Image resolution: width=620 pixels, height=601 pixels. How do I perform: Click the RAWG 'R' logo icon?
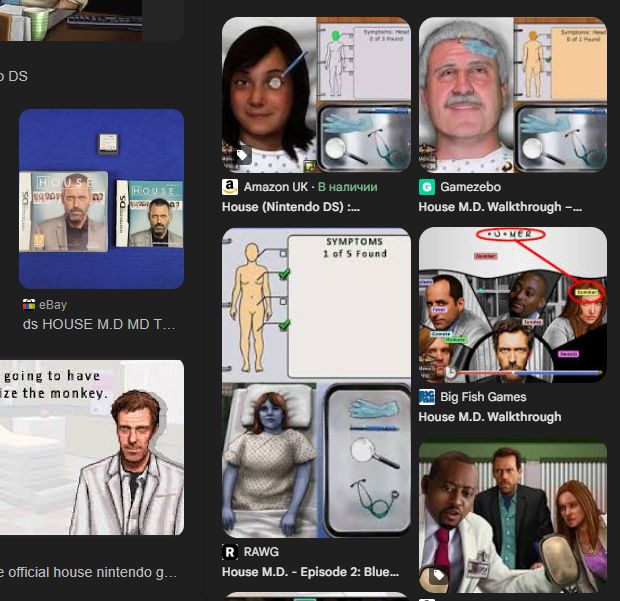pos(230,552)
